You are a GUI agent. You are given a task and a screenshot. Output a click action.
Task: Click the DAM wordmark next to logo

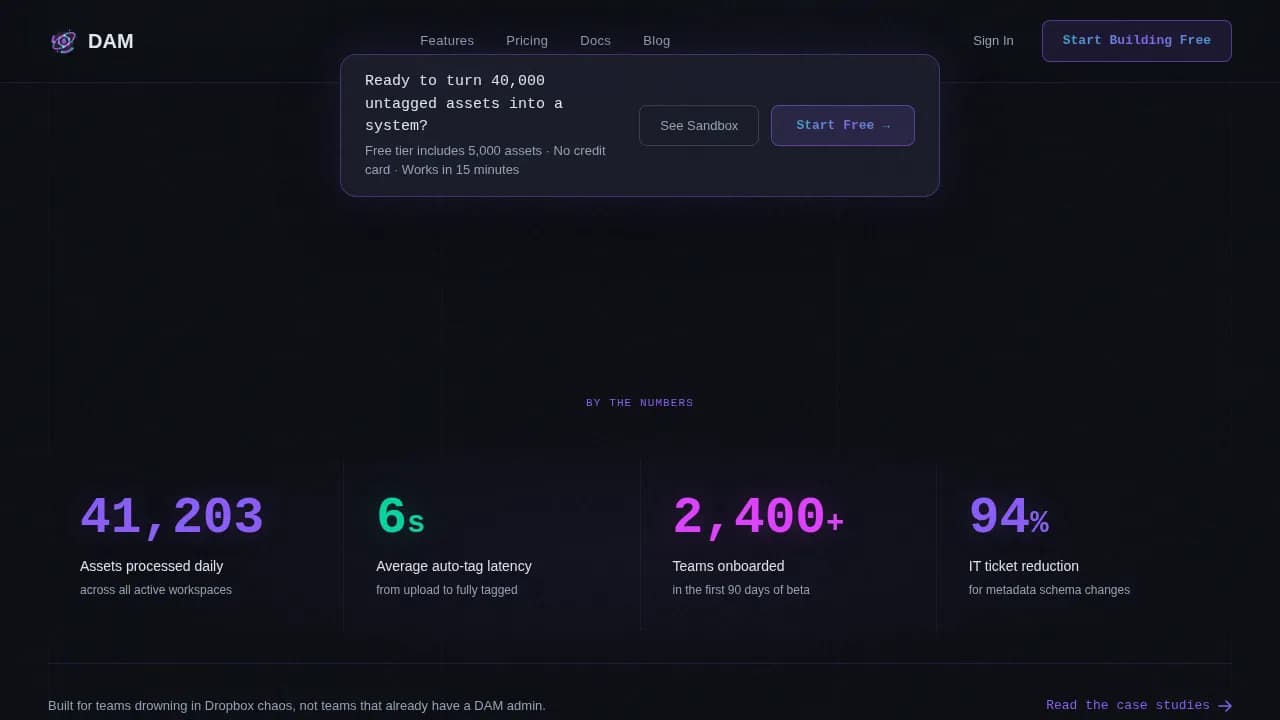click(111, 41)
